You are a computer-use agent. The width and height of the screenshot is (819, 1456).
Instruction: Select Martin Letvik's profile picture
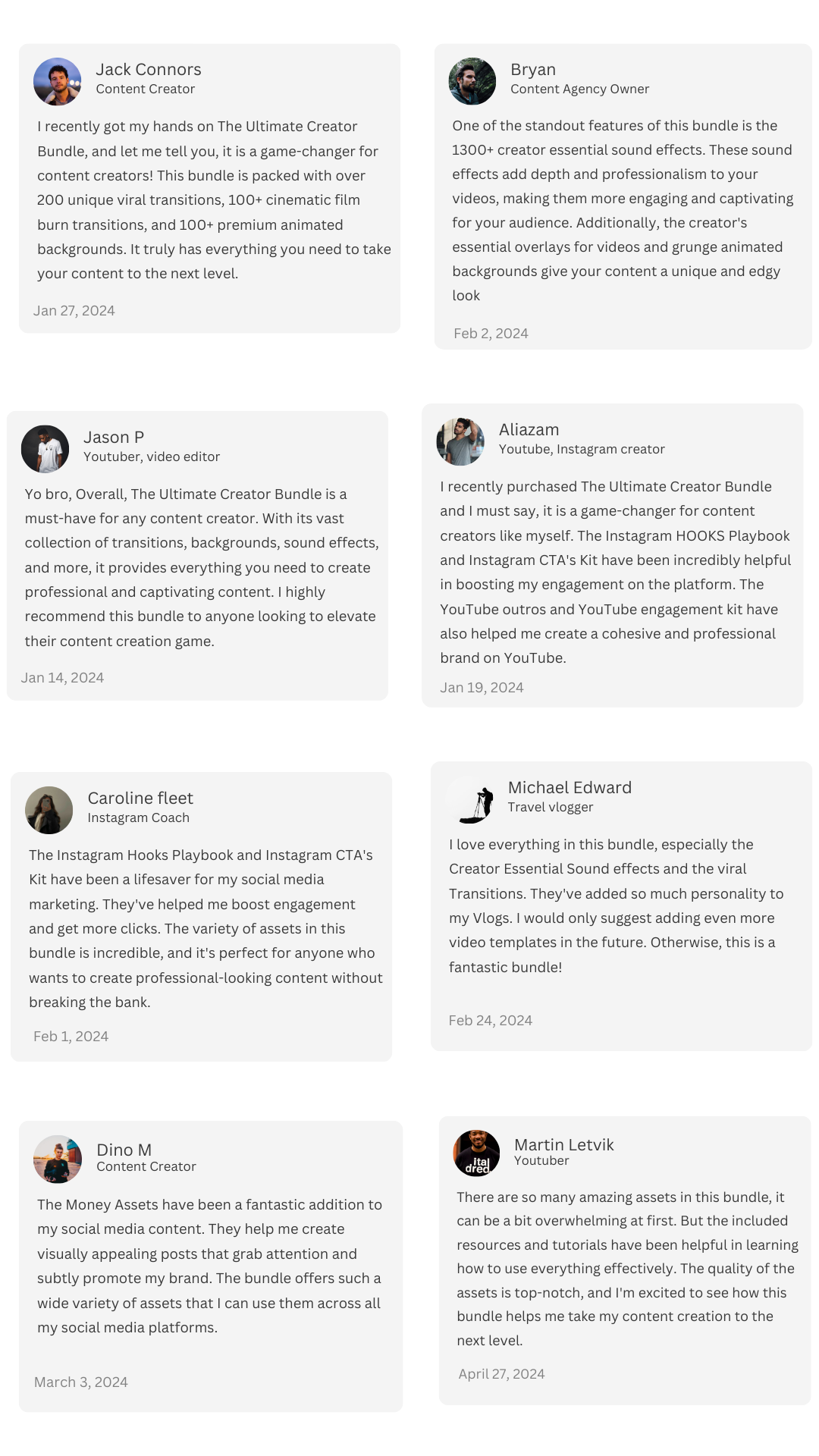pos(476,1153)
